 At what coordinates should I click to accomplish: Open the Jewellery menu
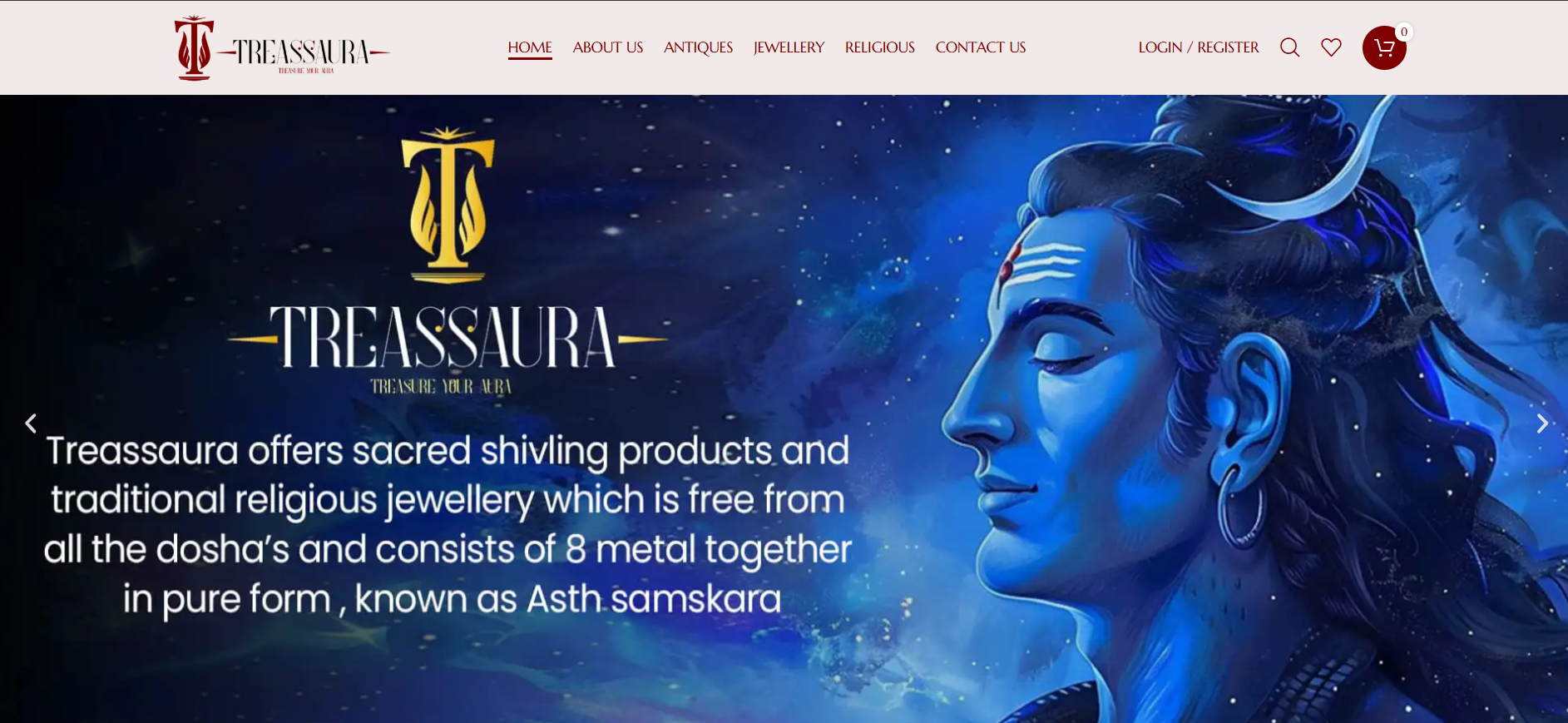click(x=789, y=47)
